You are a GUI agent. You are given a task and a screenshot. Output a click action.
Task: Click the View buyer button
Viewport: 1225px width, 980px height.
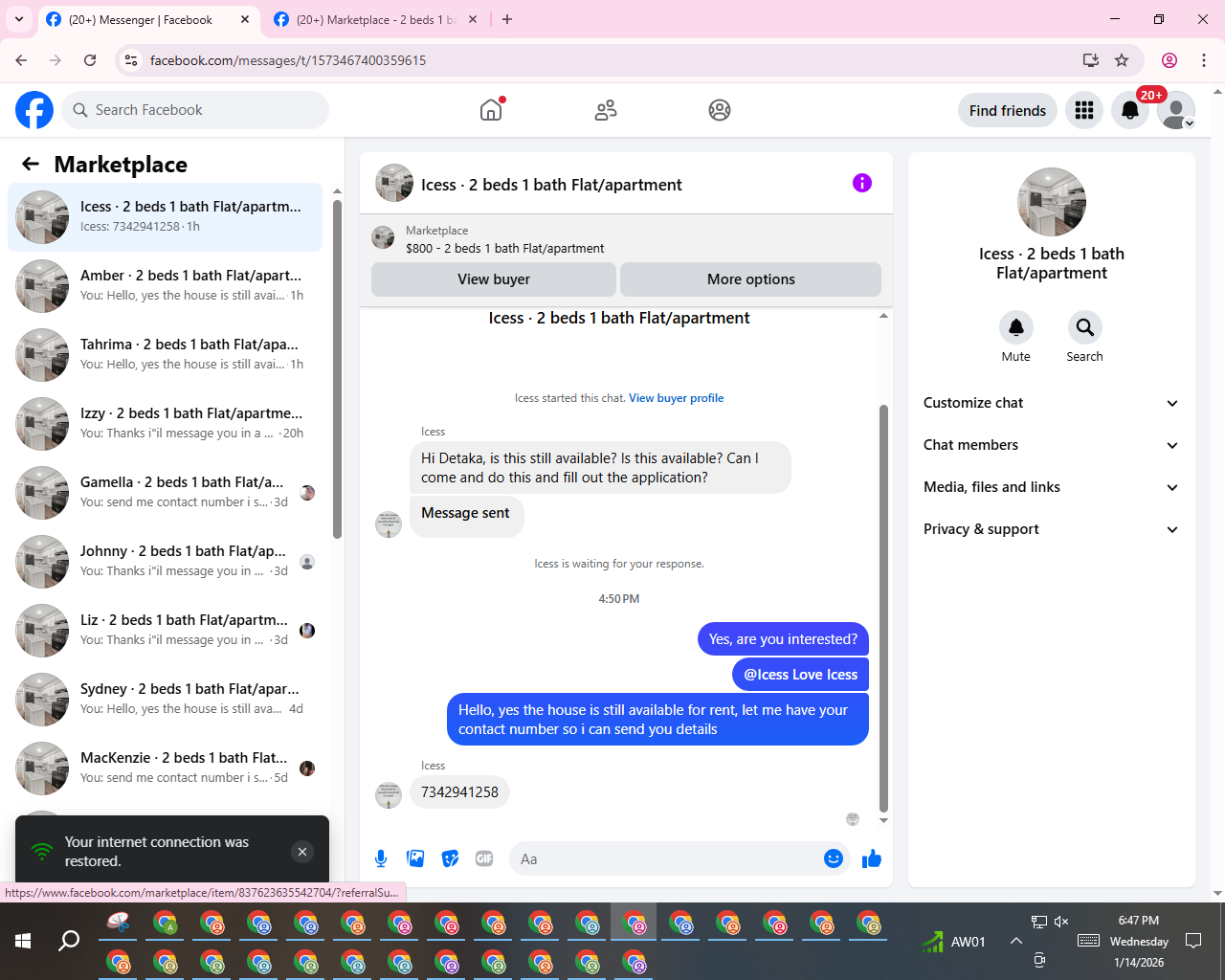click(494, 279)
